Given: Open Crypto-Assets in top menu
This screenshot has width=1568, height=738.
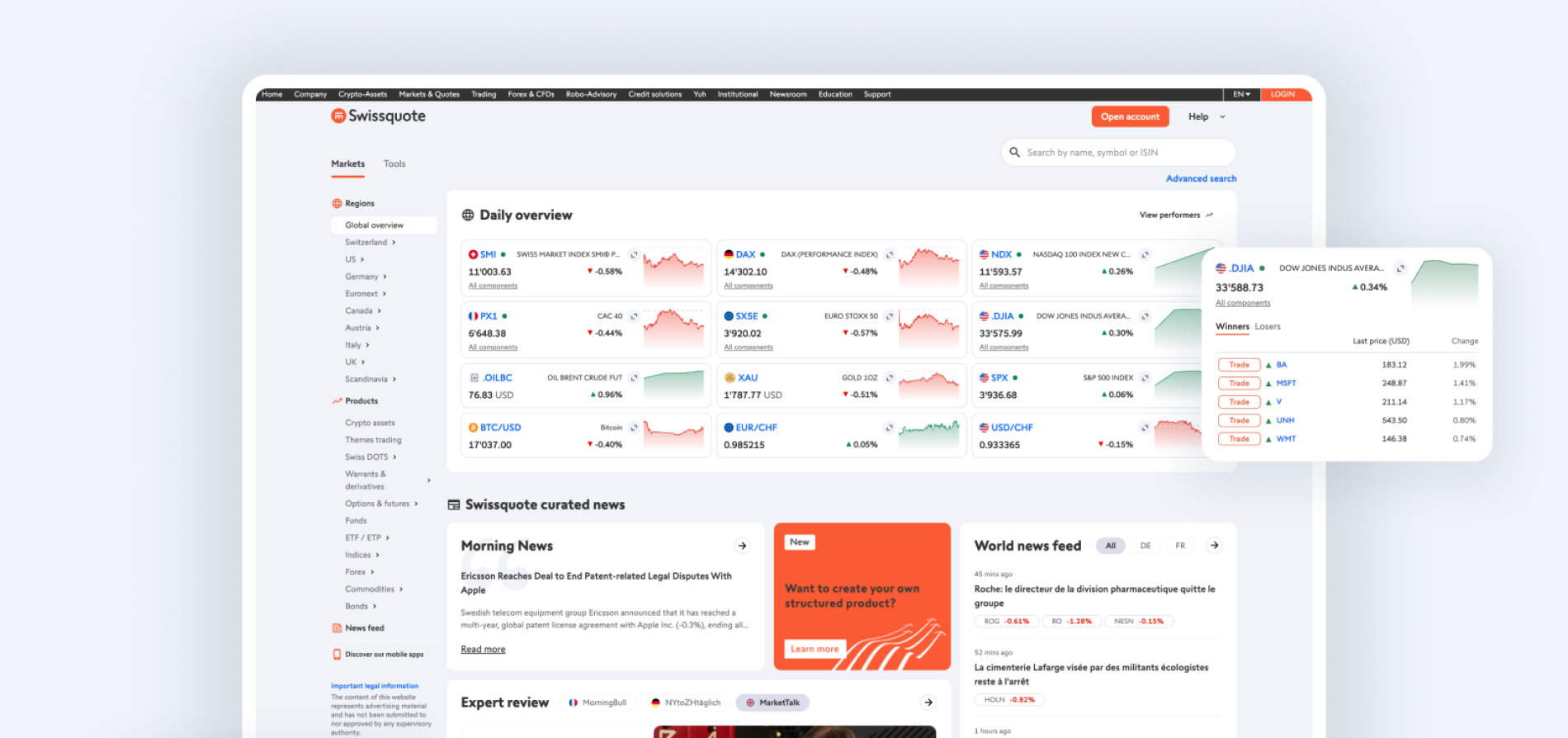Looking at the screenshot, I should point(362,94).
